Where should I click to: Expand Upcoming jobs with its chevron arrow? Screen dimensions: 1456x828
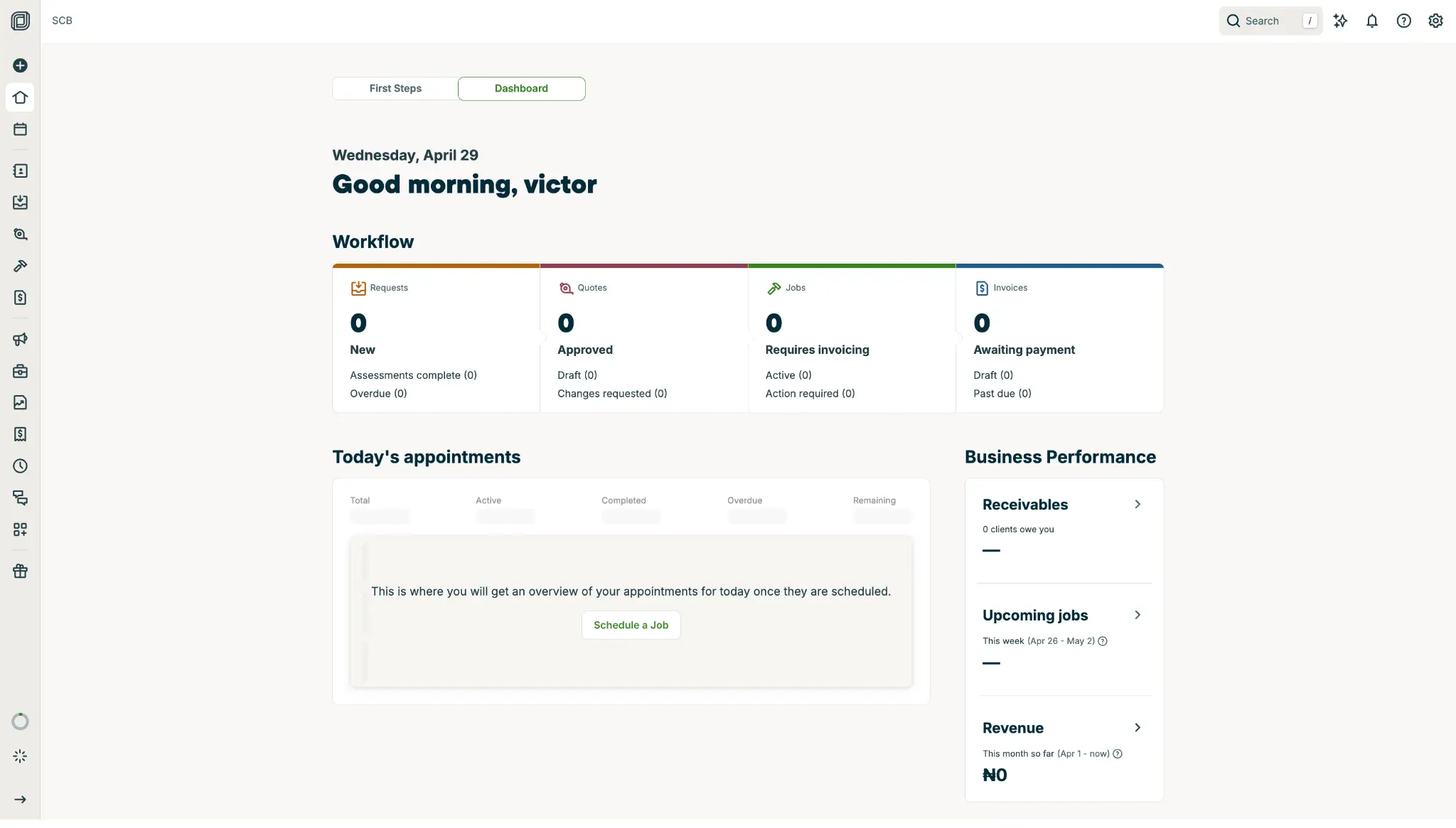pyautogui.click(x=1137, y=615)
